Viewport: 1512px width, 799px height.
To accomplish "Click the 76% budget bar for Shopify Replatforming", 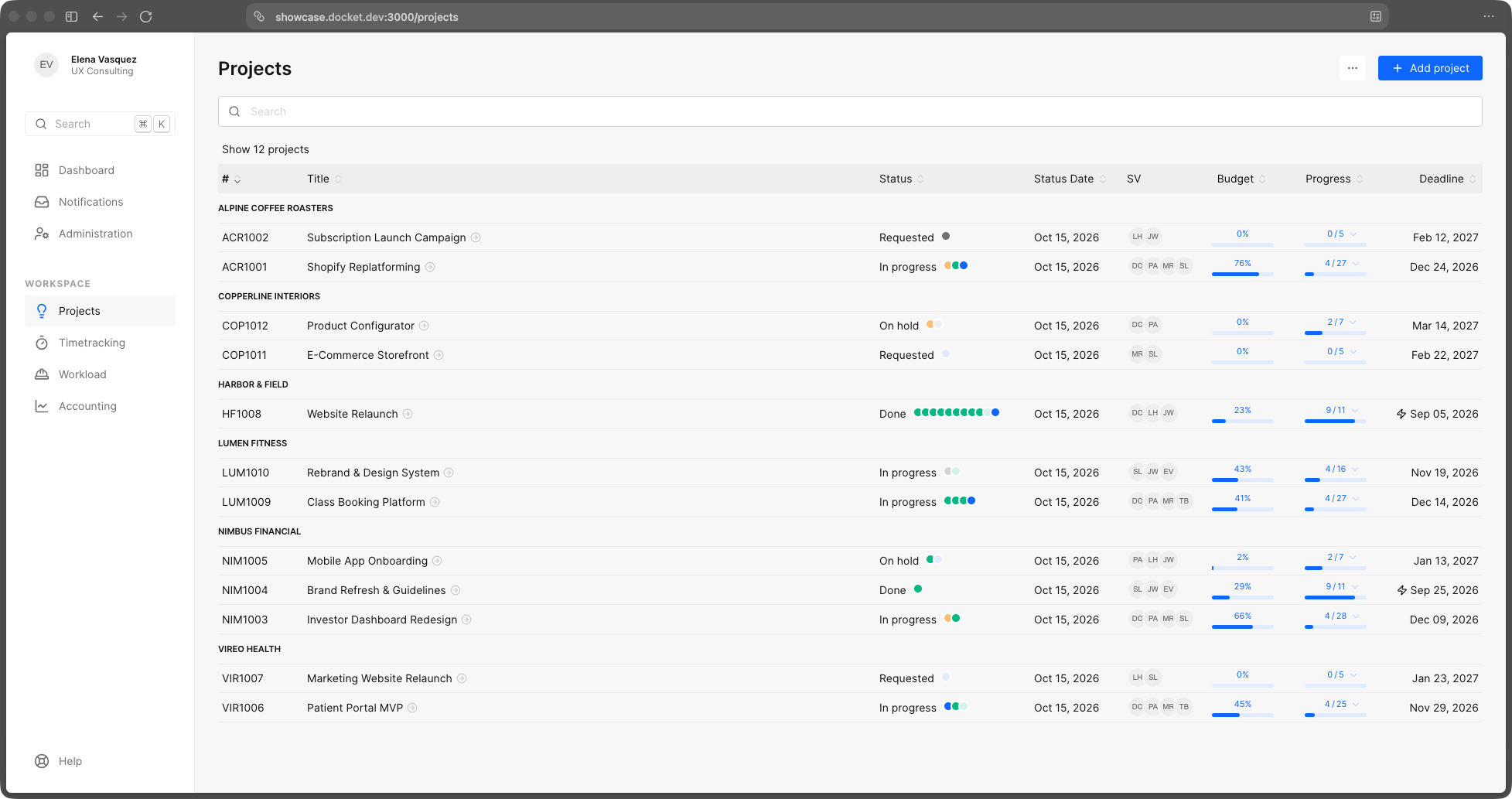I will tap(1242, 268).
